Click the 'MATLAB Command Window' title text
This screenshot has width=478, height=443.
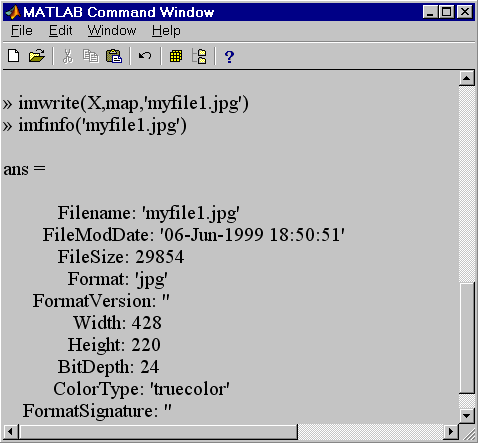point(119,12)
